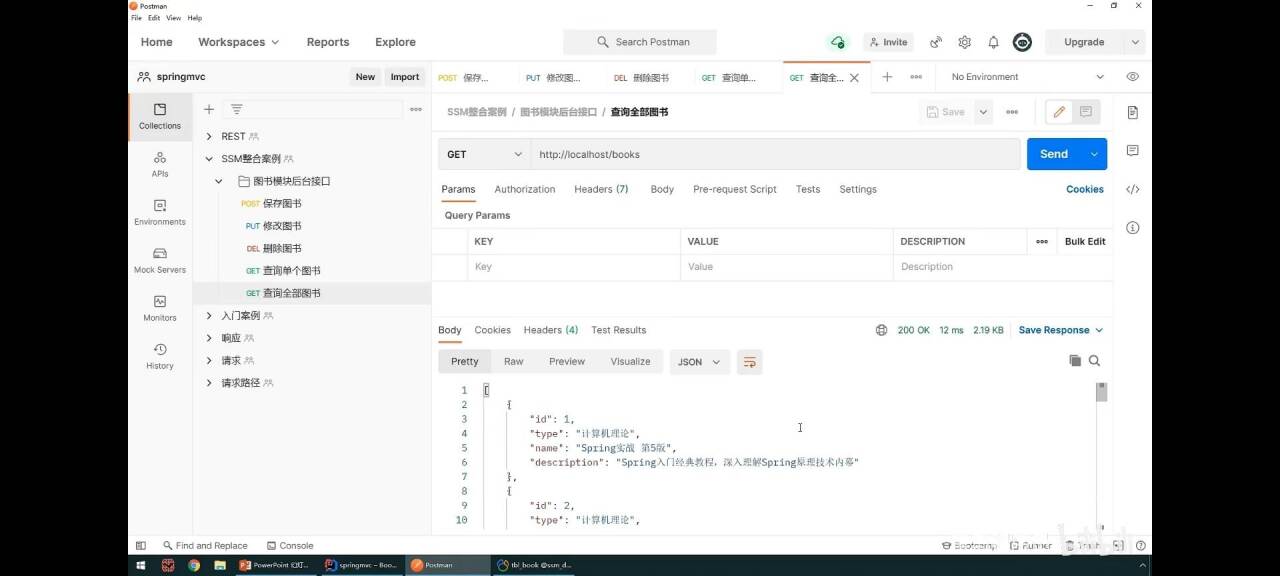This screenshot has width=1280, height=576.
Task: Click the request URL input field
Action: 778,154
